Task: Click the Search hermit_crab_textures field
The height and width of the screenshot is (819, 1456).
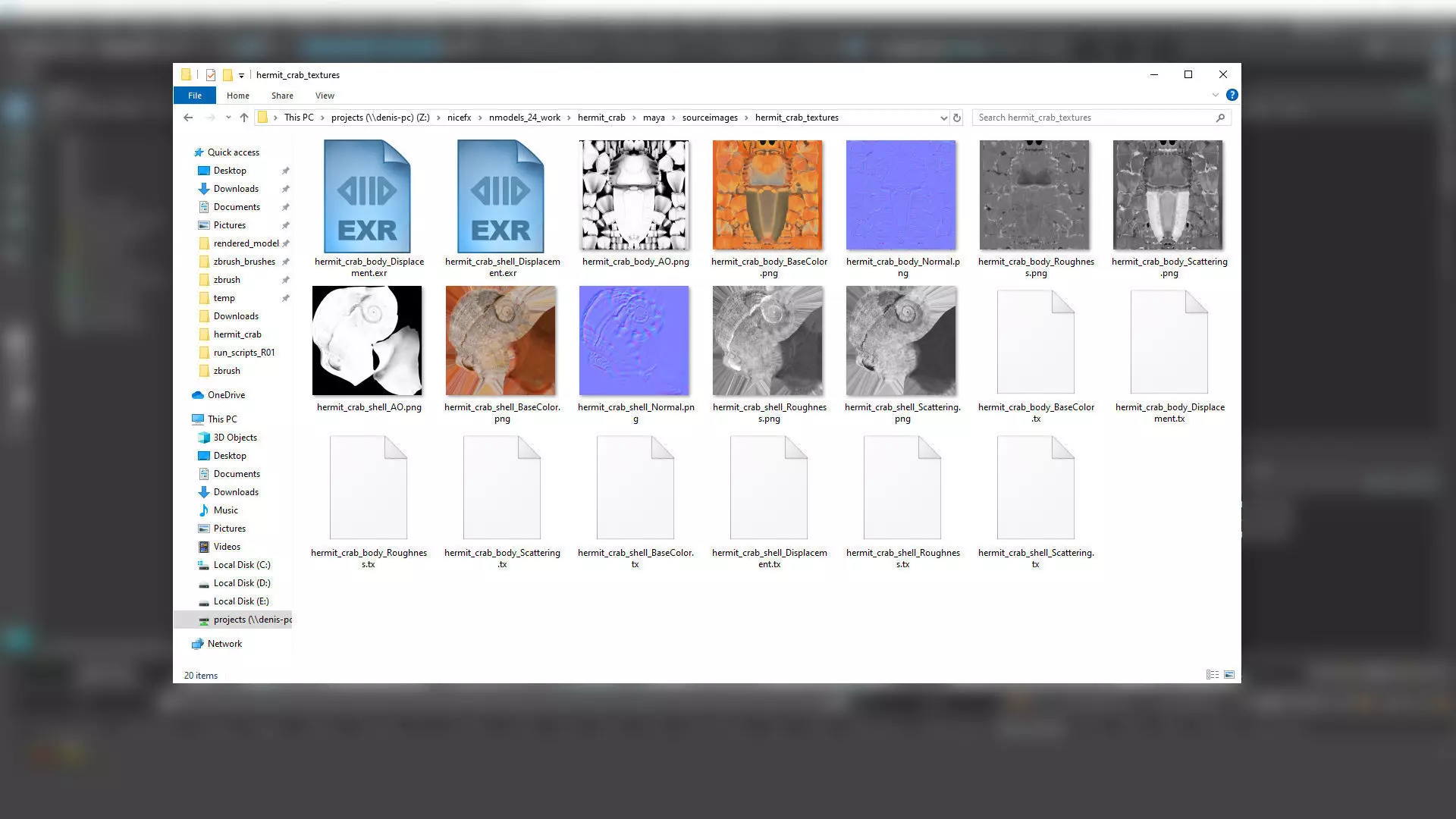Action: coord(1092,118)
